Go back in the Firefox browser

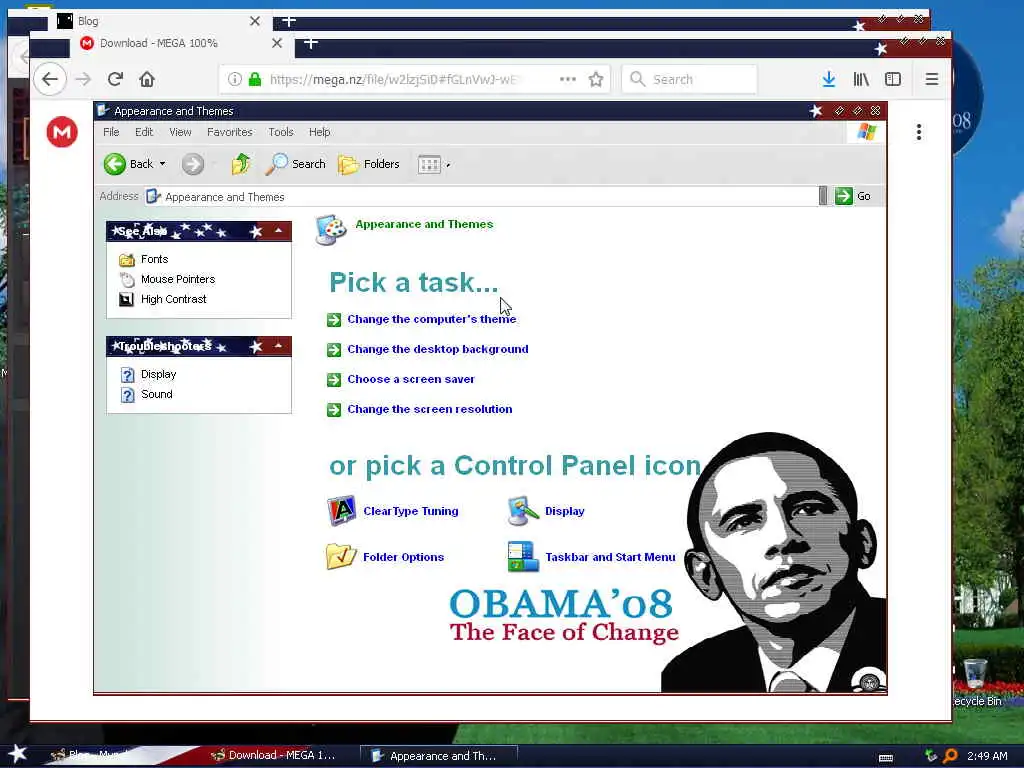[50, 79]
